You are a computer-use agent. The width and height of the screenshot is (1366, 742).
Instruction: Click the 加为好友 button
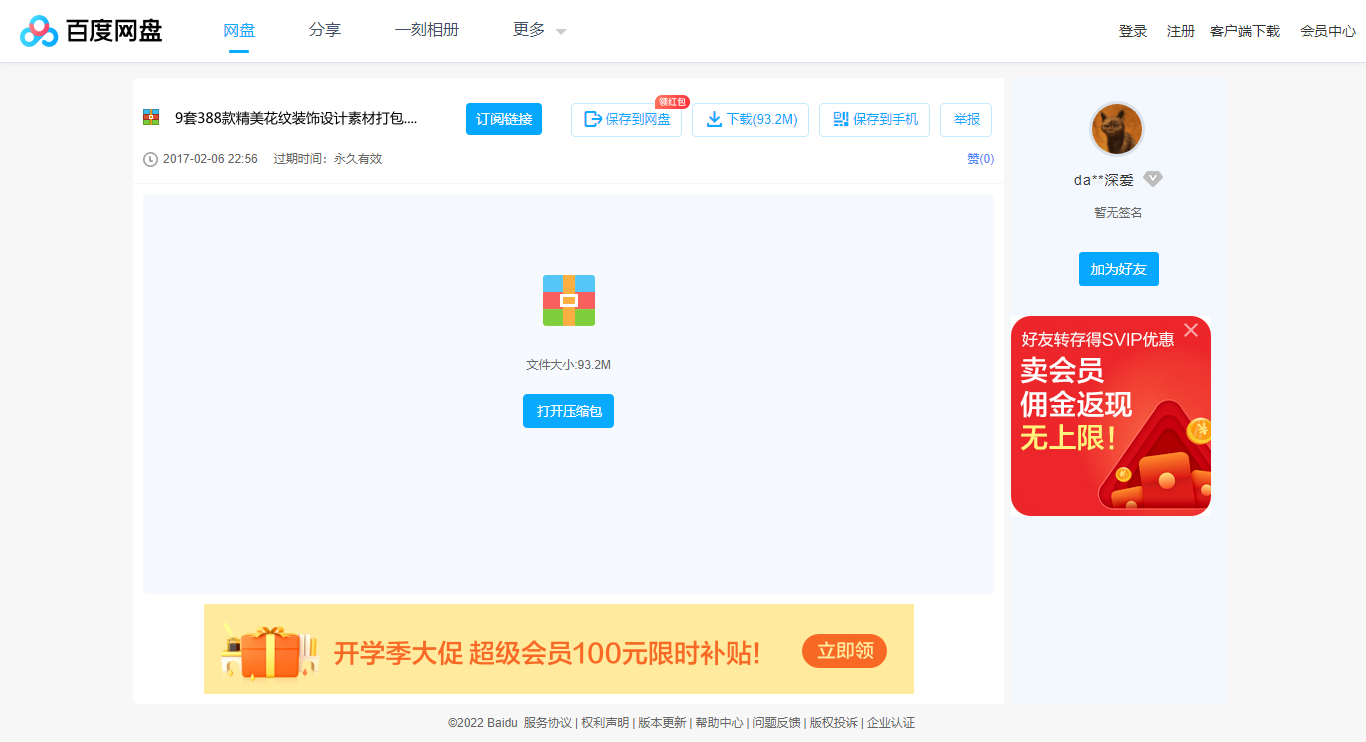coord(1118,268)
